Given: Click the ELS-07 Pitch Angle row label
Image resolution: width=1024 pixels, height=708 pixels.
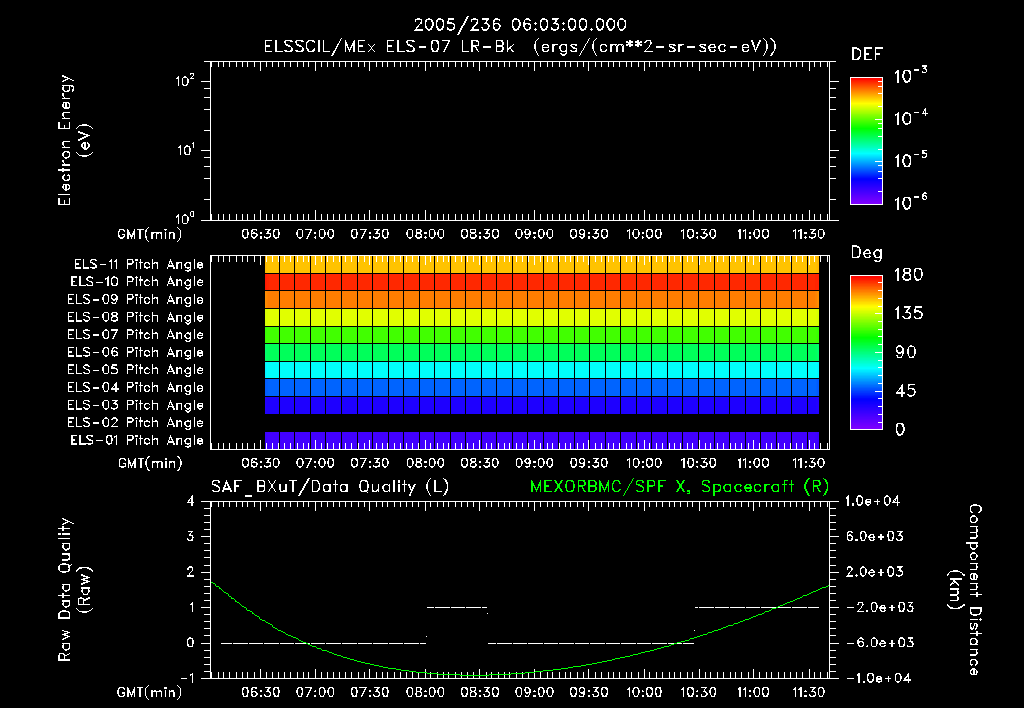Looking at the screenshot, I should click(x=135, y=335).
